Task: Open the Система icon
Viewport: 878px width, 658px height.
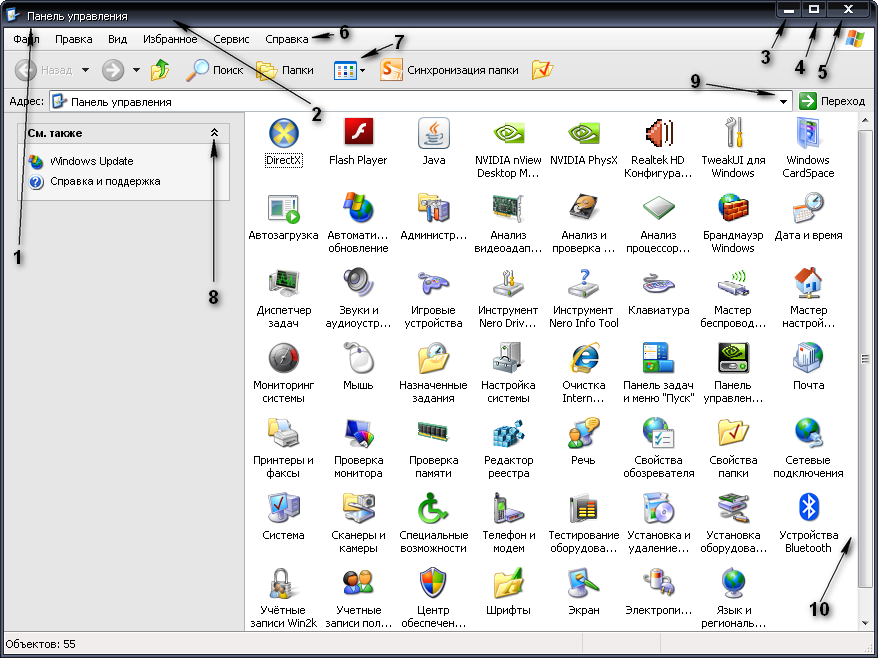Action: [283, 508]
